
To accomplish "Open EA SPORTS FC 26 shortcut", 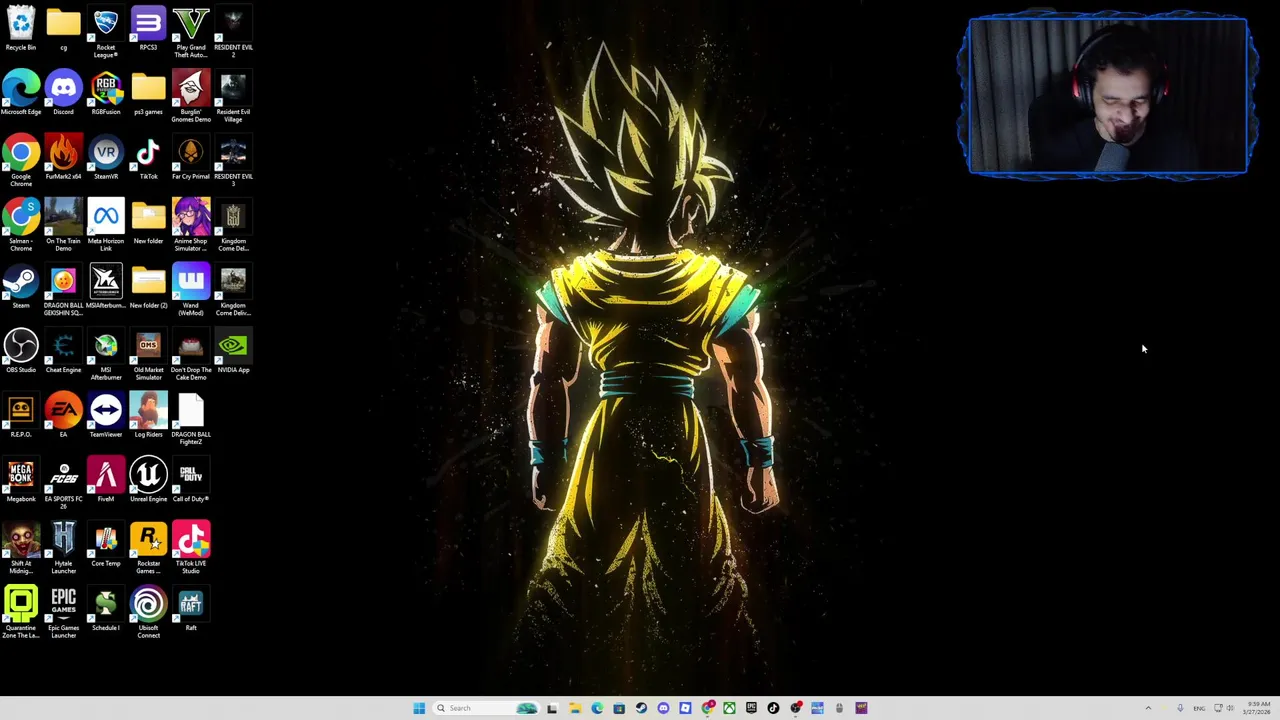I will click(x=63, y=484).
